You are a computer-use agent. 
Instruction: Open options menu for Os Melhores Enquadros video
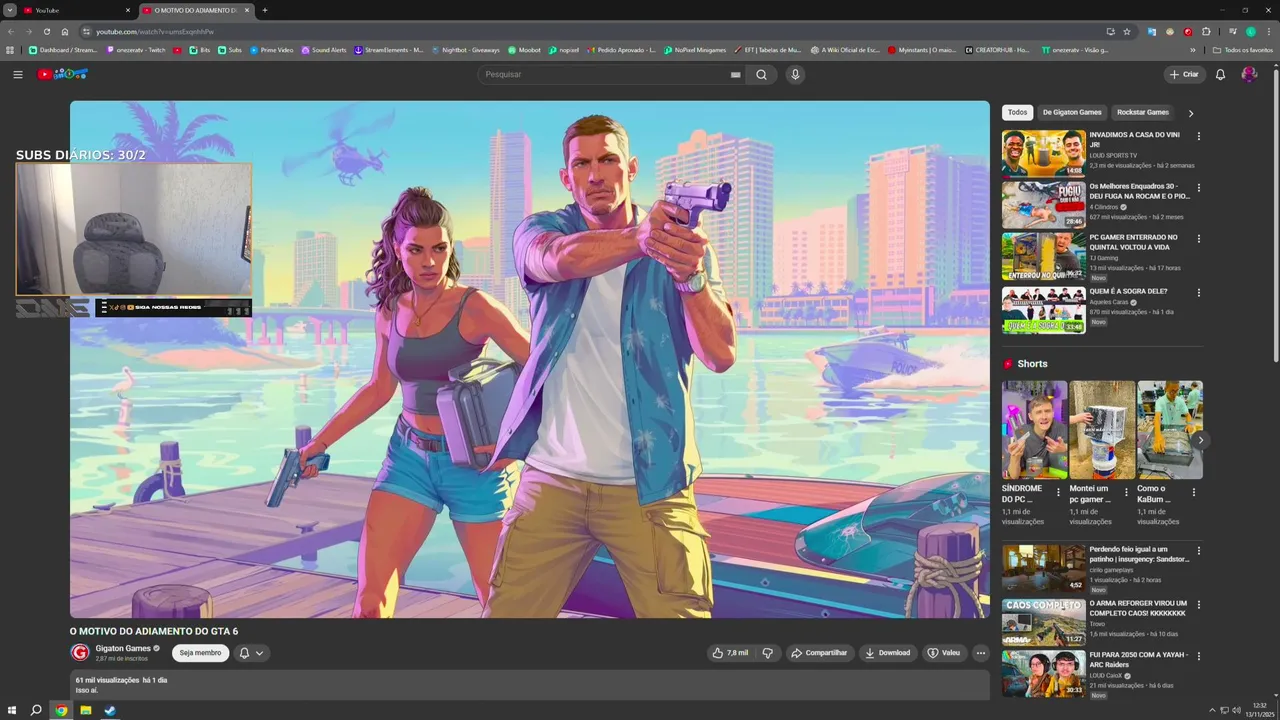1199,188
